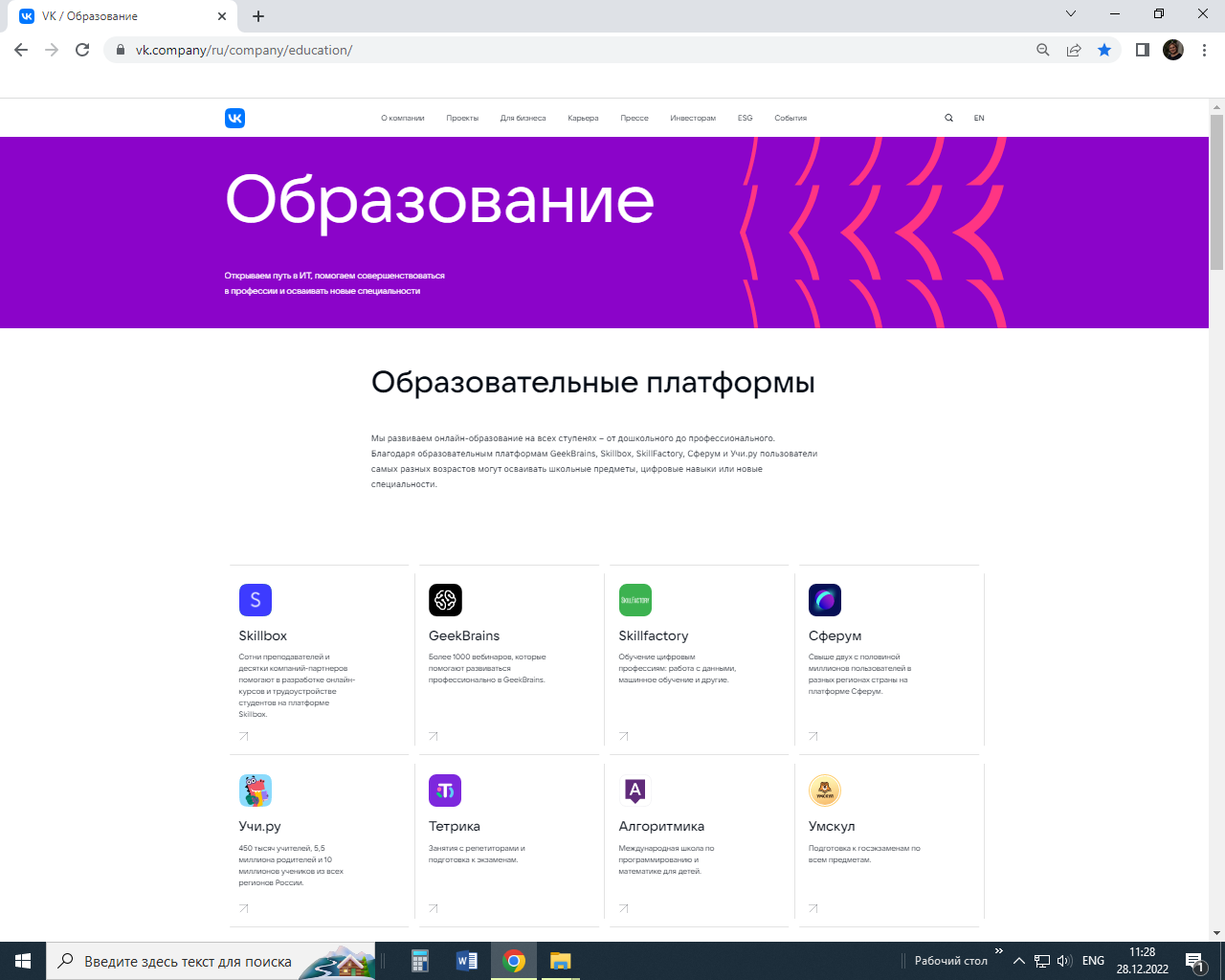Open File Explorer from taskbar

click(561, 961)
